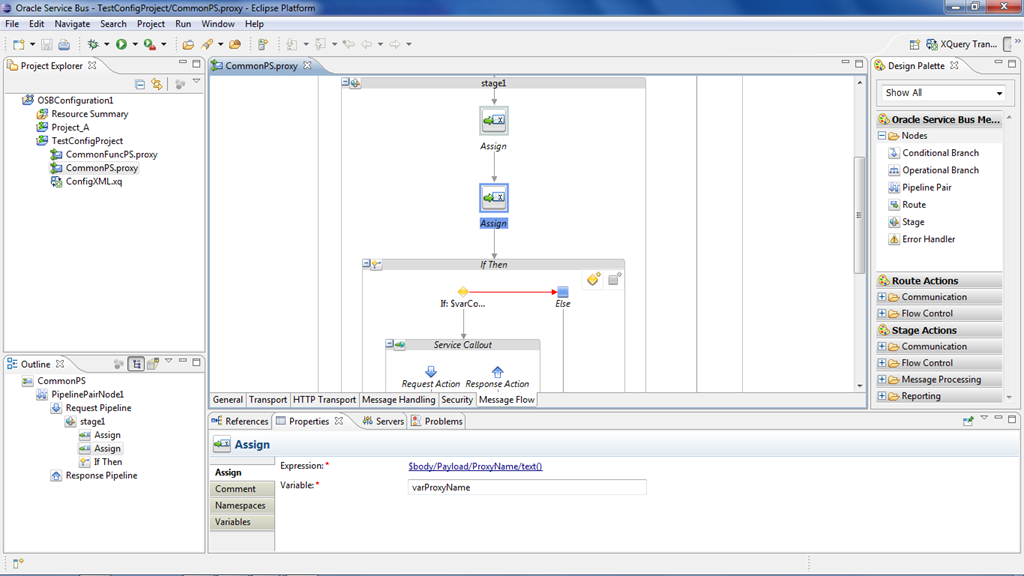Open the Namespaces section in Properties
1024x576 pixels.
point(239,506)
